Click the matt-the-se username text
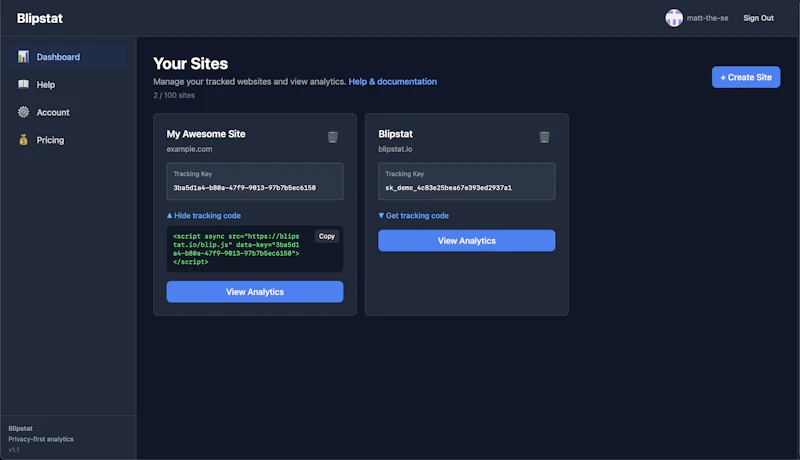Viewport: 800px width, 460px height. coord(707,18)
